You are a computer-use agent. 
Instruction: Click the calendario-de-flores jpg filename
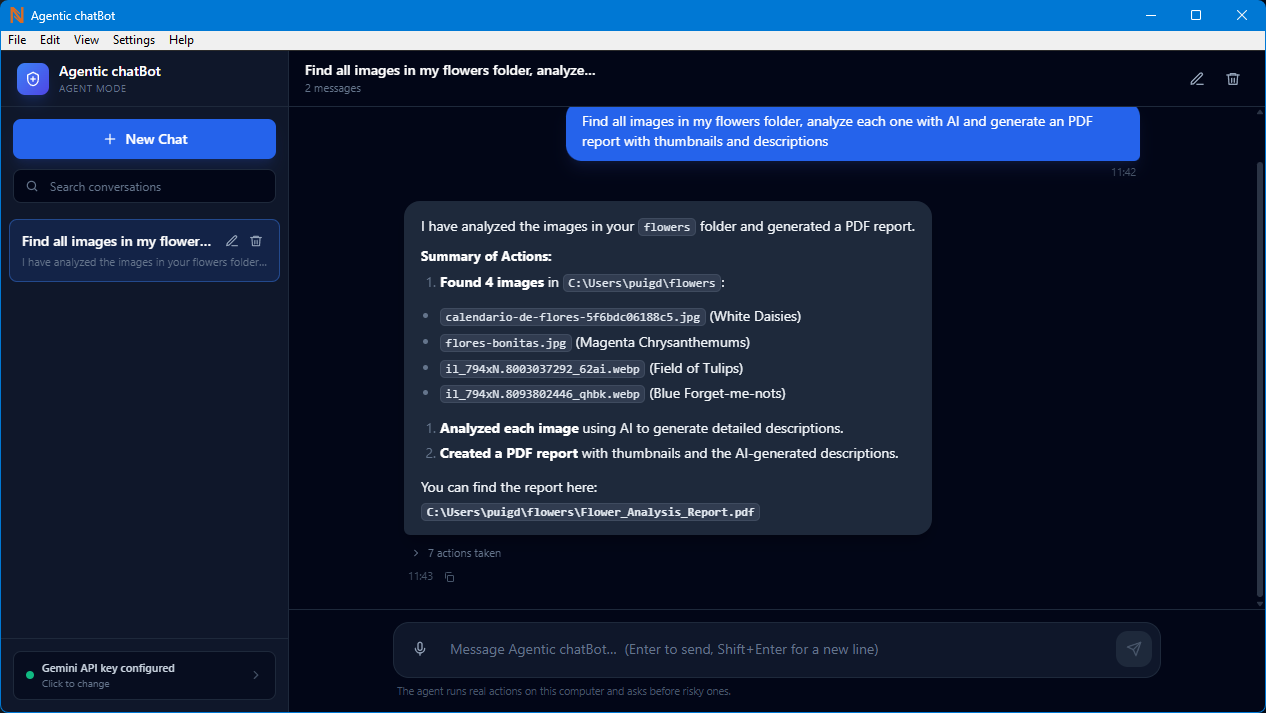(x=573, y=317)
